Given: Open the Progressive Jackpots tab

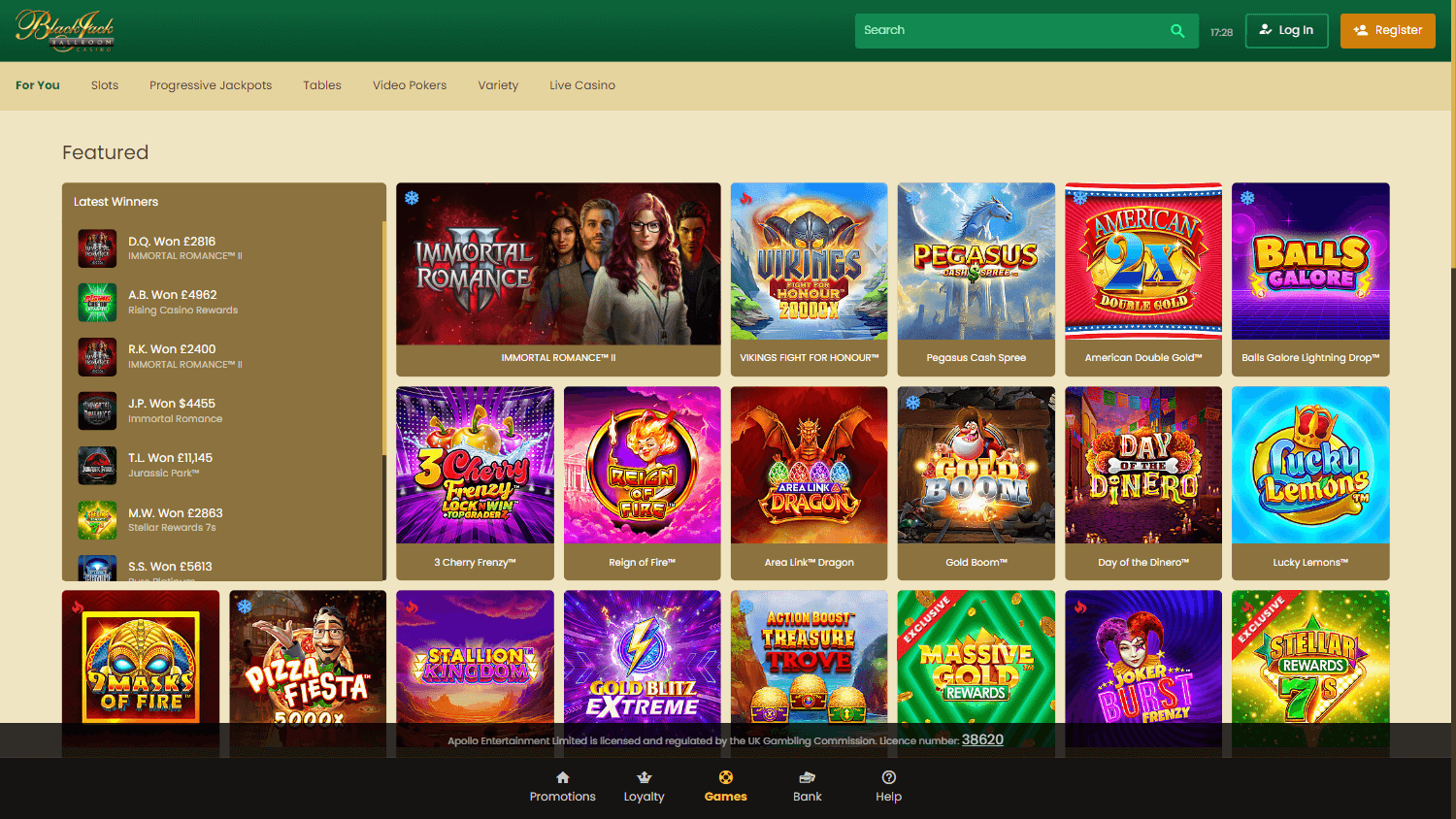Looking at the screenshot, I should [211, 85].
